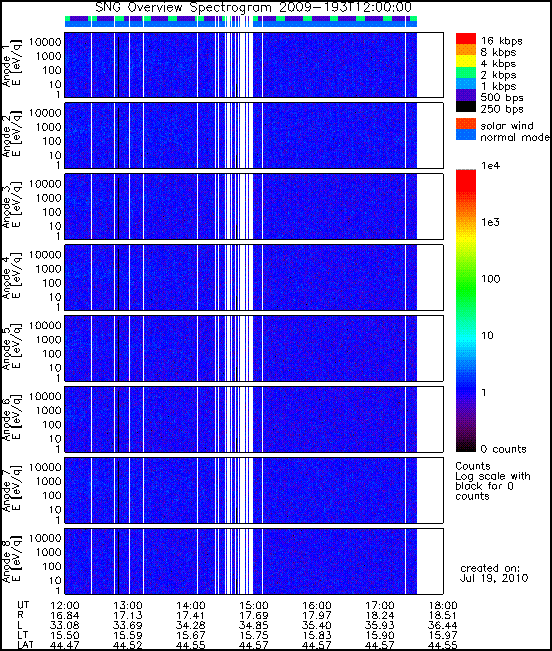
Task: Click the L value '36.44'
Action: (443, 625)
